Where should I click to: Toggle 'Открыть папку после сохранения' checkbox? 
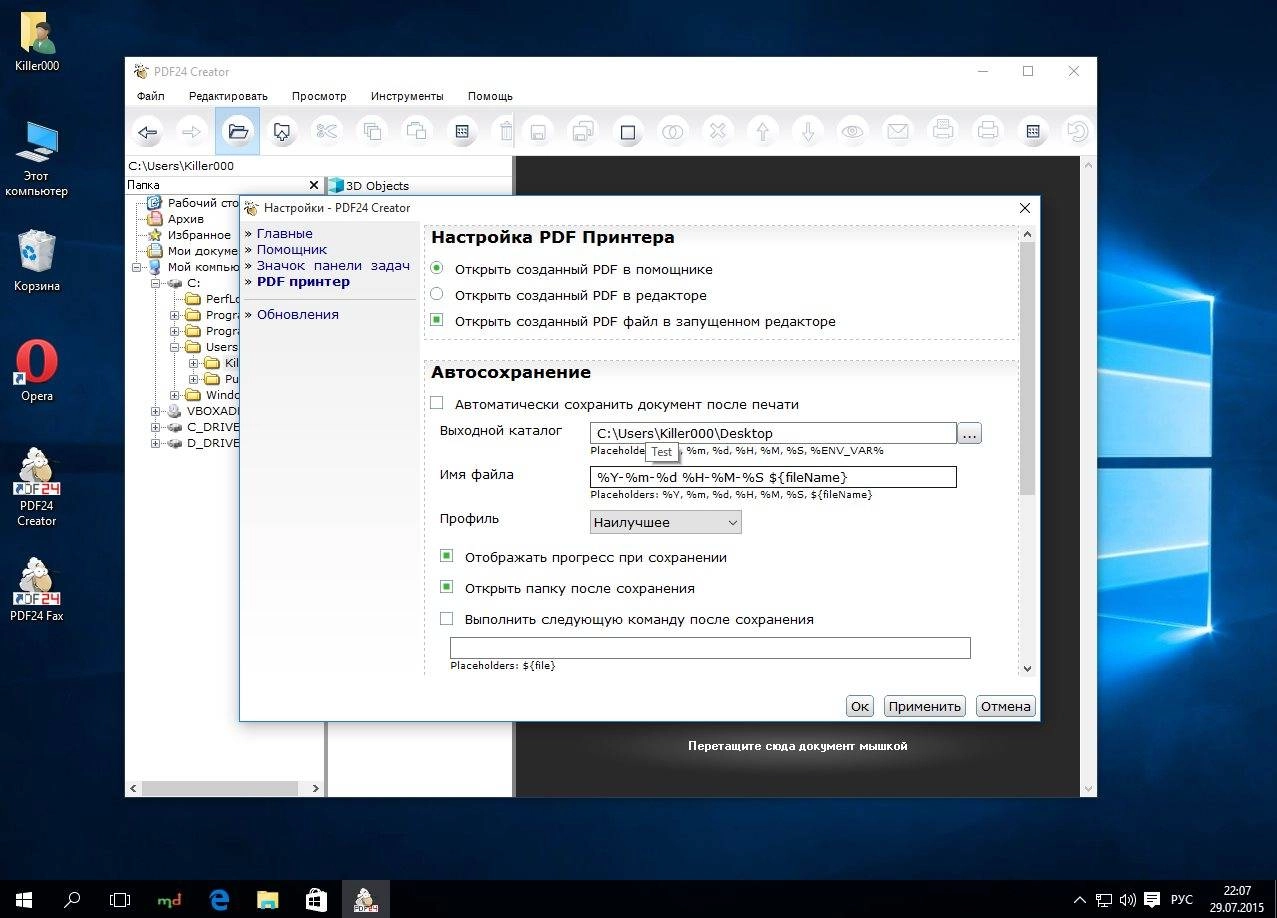coord(446,588)
